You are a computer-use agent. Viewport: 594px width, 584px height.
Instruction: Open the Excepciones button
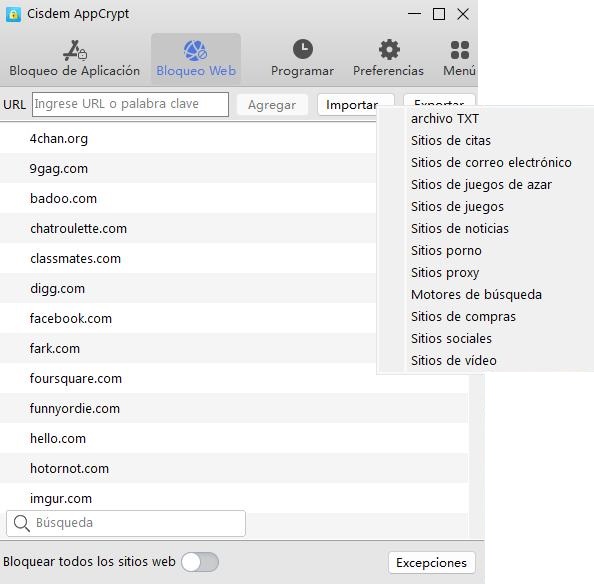click(x=431, y=563)
